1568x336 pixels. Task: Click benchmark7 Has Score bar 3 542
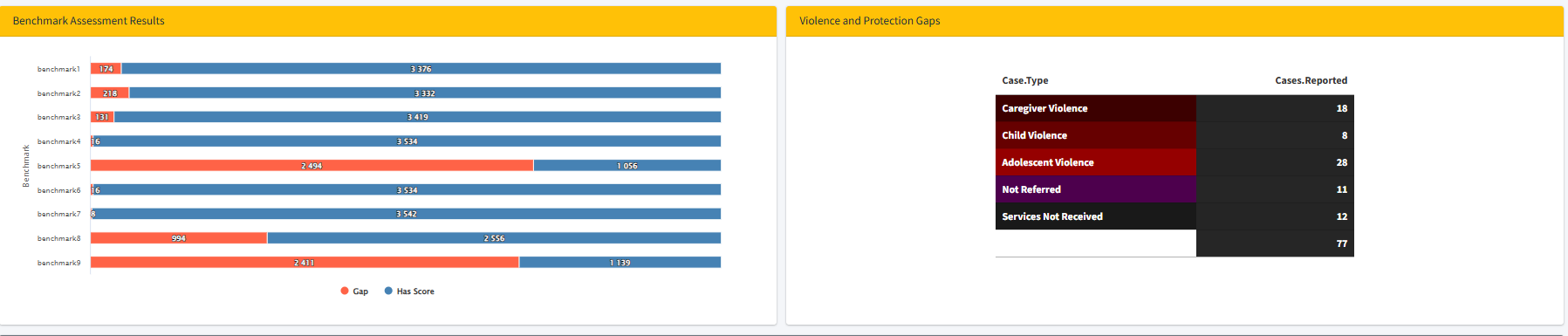[x=407, y=214]
